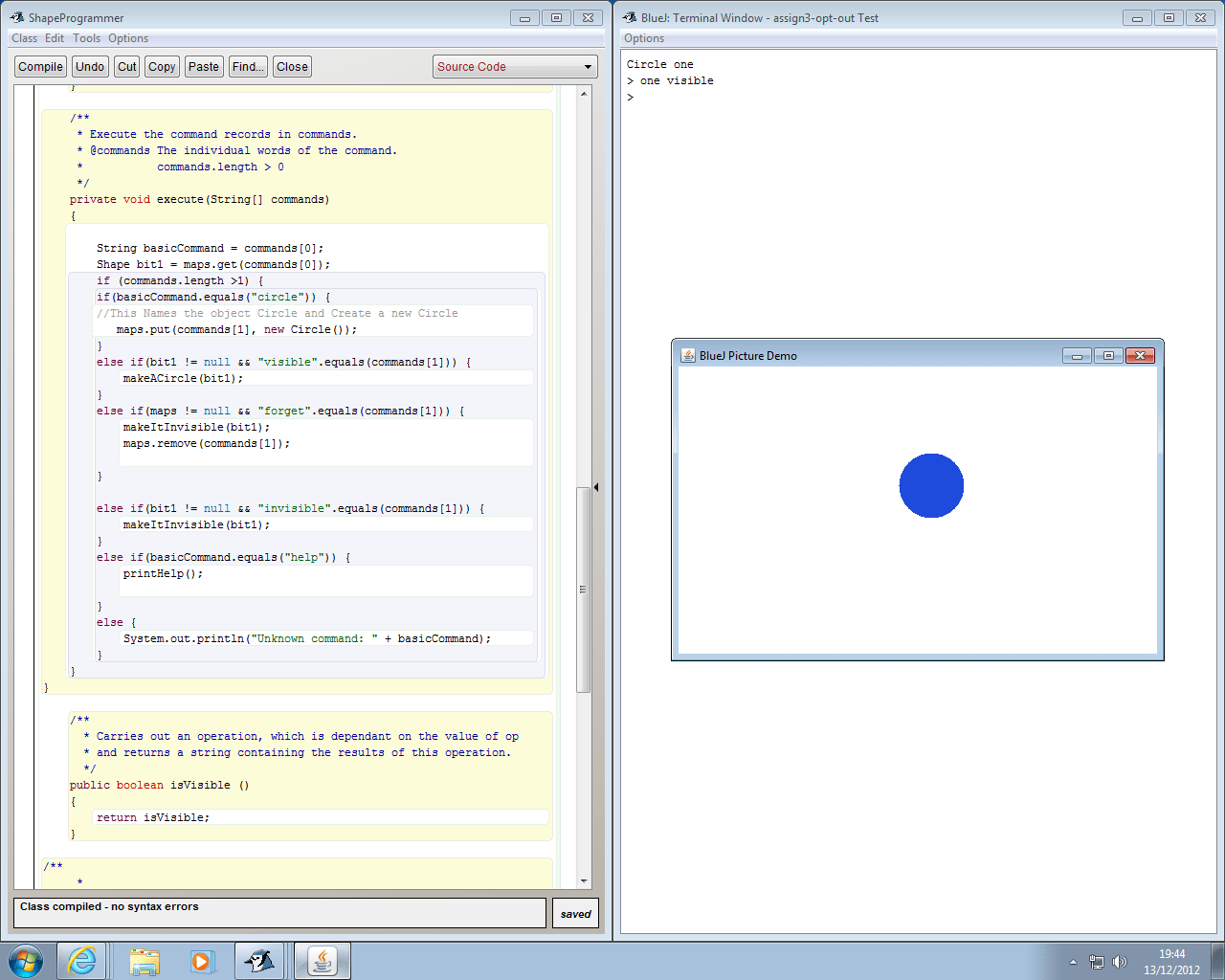Open the Windows Start menu

[26, 961]
